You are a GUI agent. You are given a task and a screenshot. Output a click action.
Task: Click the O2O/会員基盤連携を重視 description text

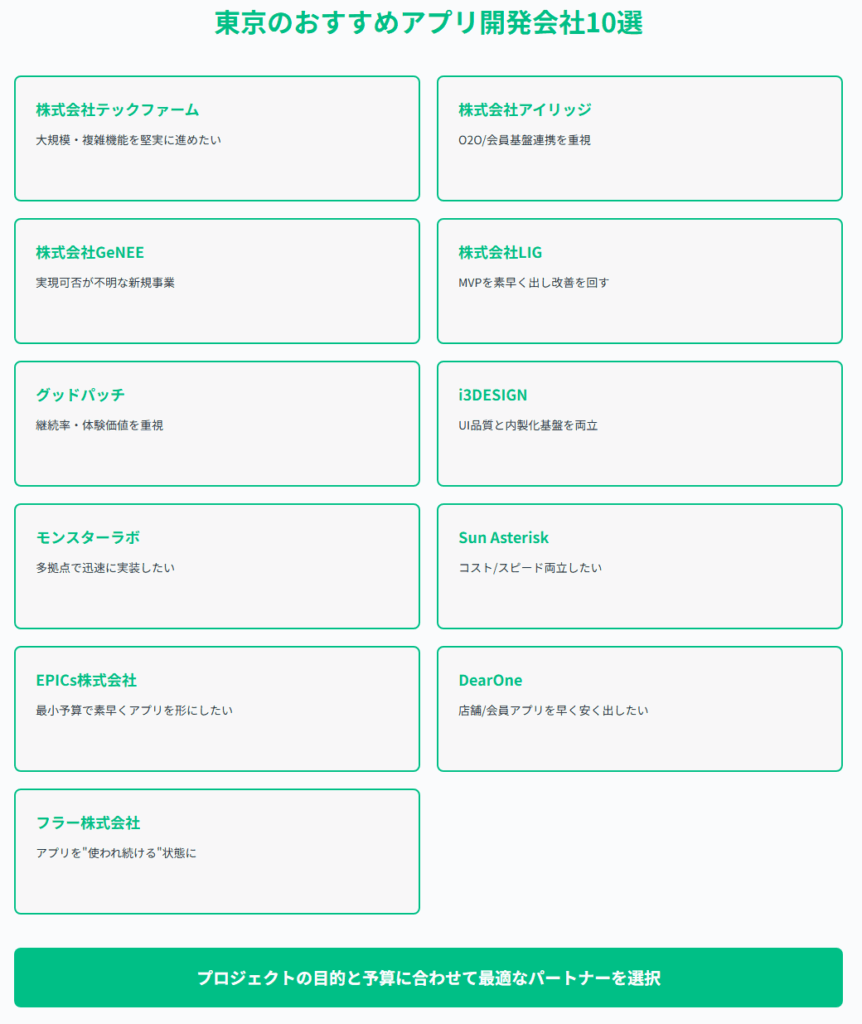524,140
